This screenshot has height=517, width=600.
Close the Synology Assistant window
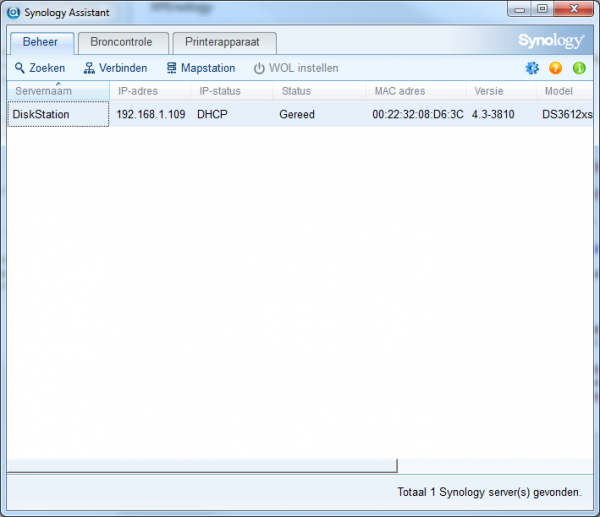coord(574,9)
